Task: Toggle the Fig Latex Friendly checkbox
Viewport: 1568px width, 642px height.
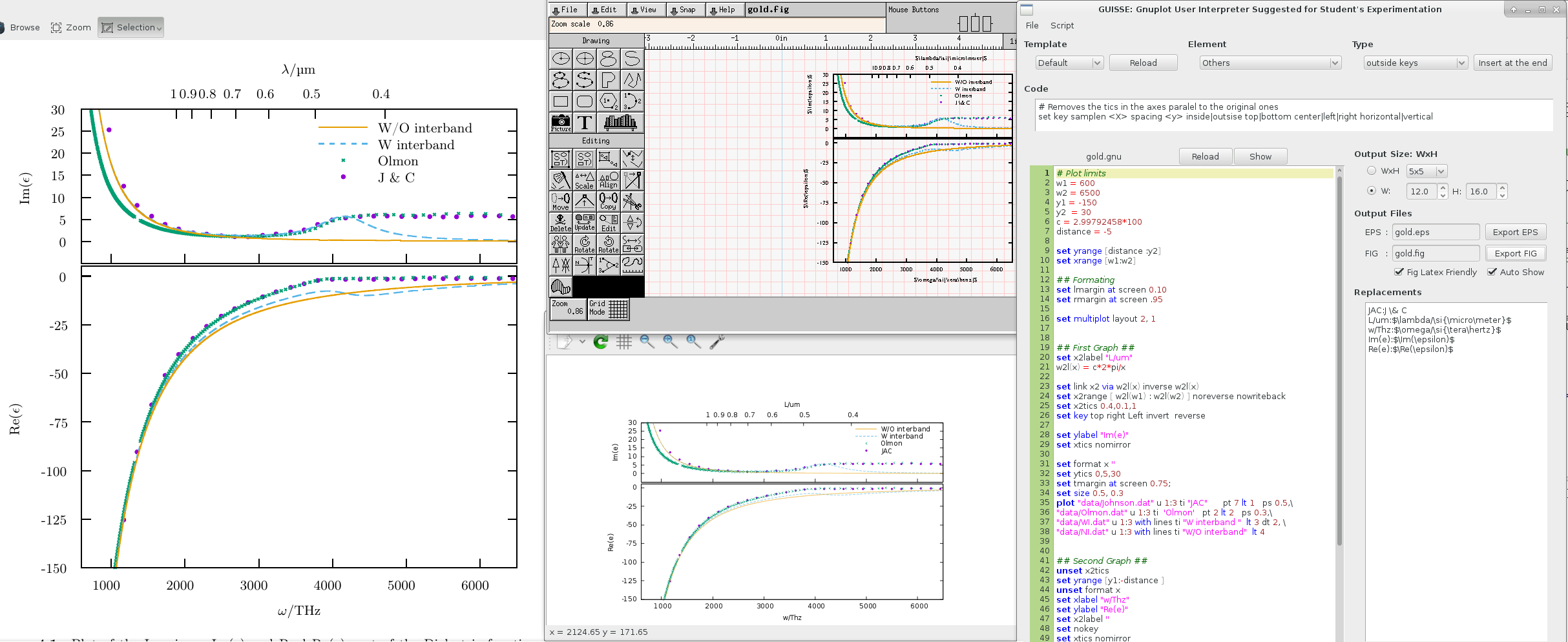Action: point(1399,272)
